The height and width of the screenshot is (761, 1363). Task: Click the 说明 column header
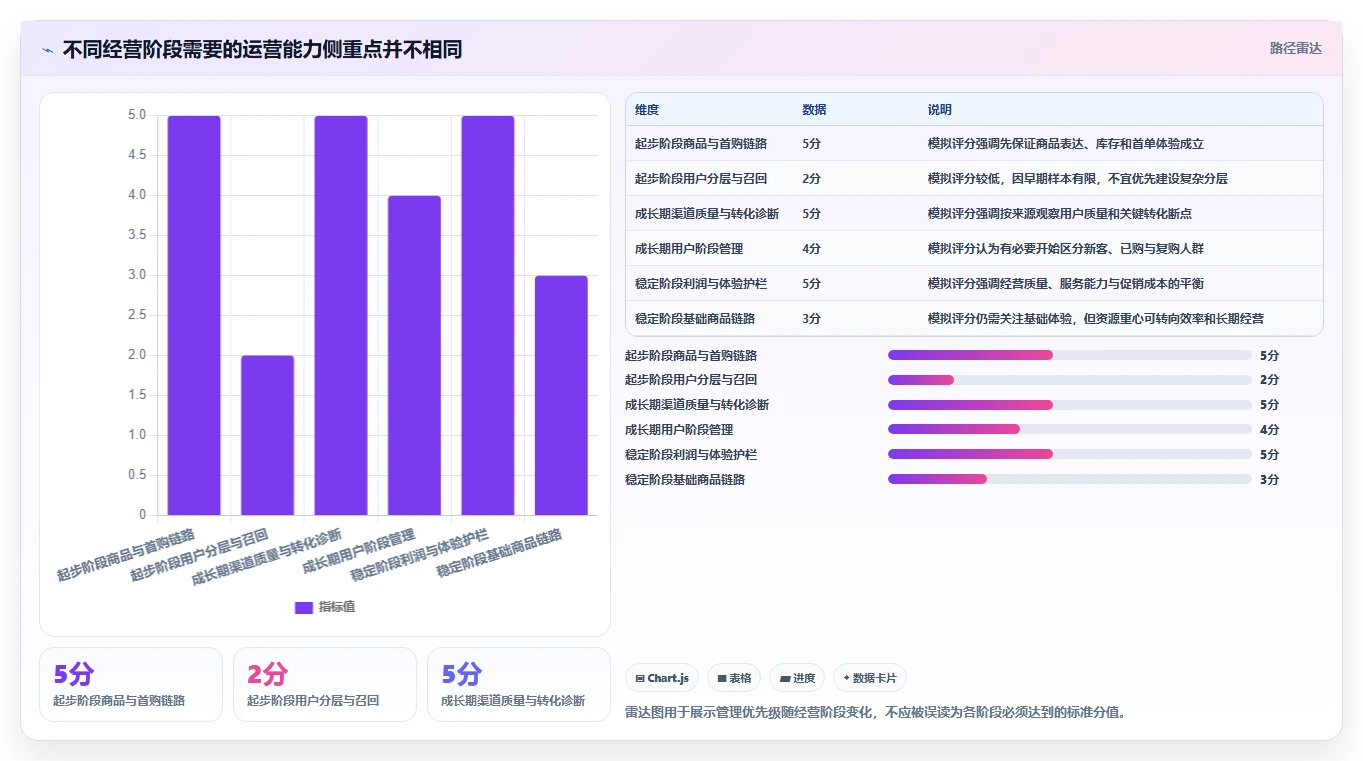[940, 110]
